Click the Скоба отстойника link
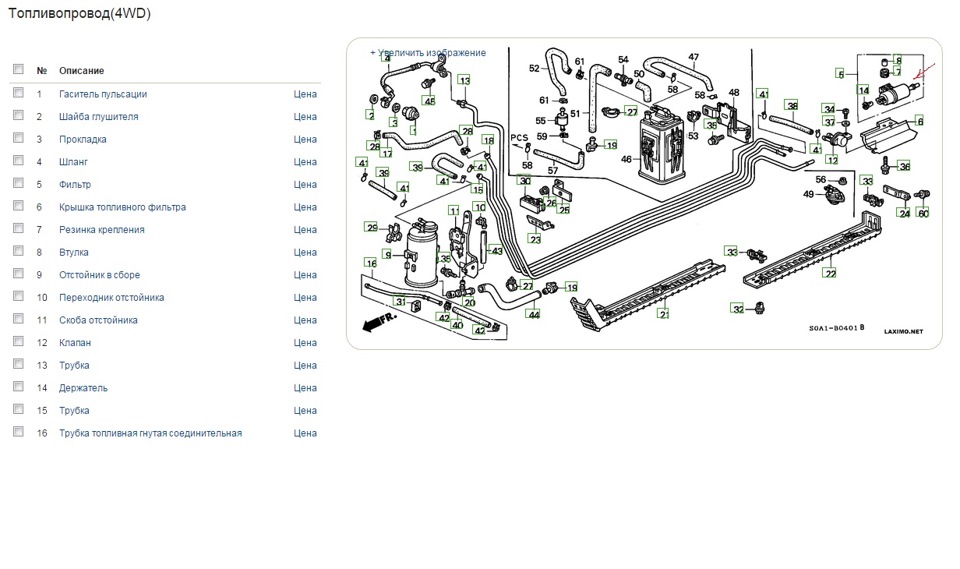The image size is (960, 569). (98, 320)
